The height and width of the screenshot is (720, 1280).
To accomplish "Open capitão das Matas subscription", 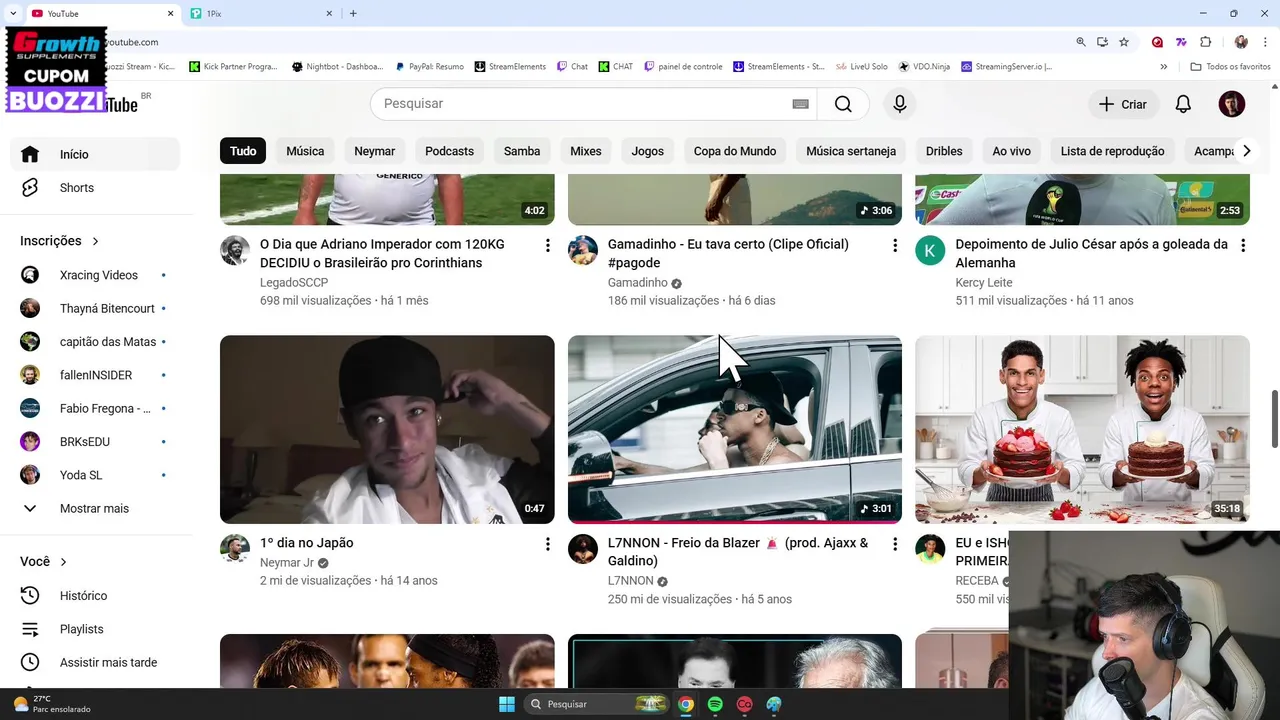I will [95, 342].
